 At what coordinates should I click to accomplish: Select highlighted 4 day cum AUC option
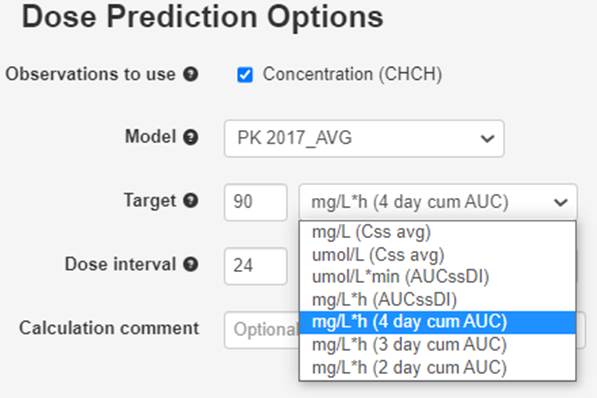coord(437,322)
